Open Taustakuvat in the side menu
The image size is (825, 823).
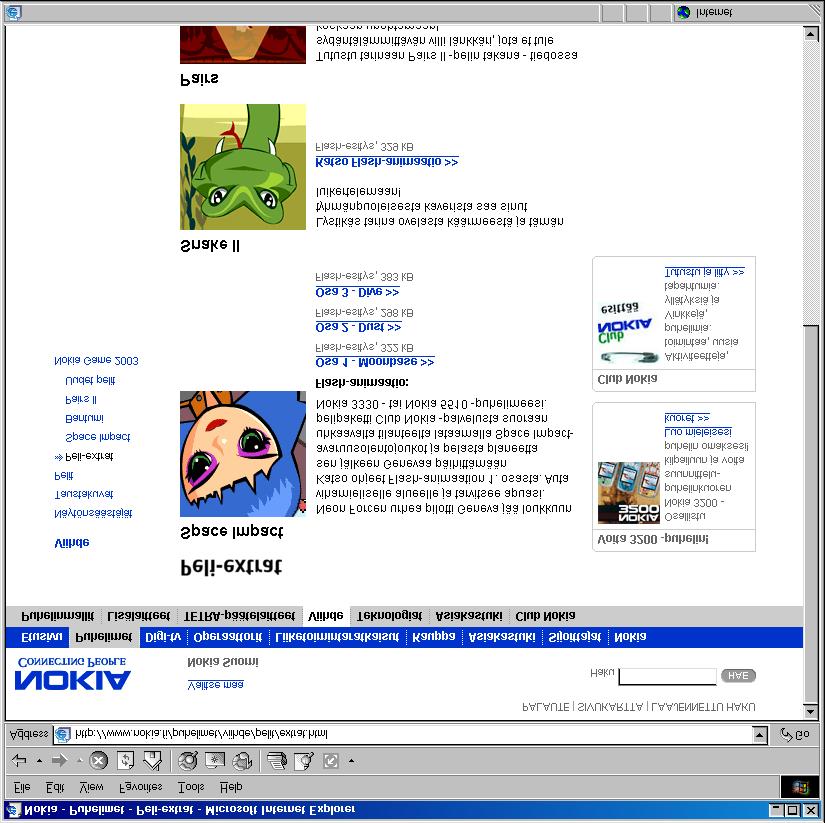84,494
